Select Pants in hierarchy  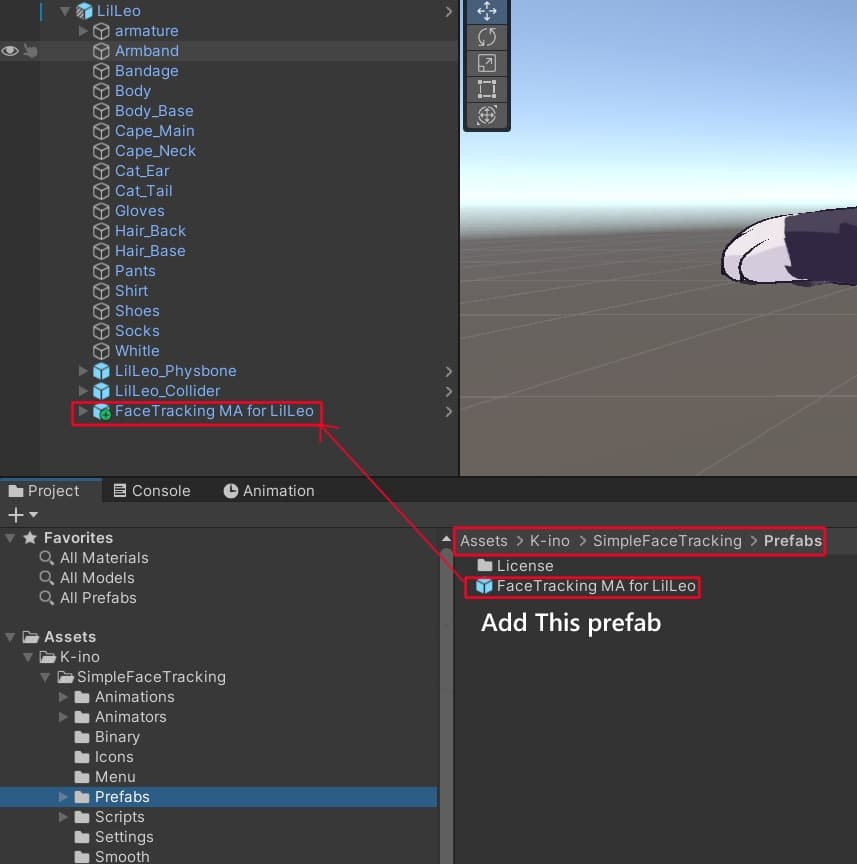[x=135, y=271]
